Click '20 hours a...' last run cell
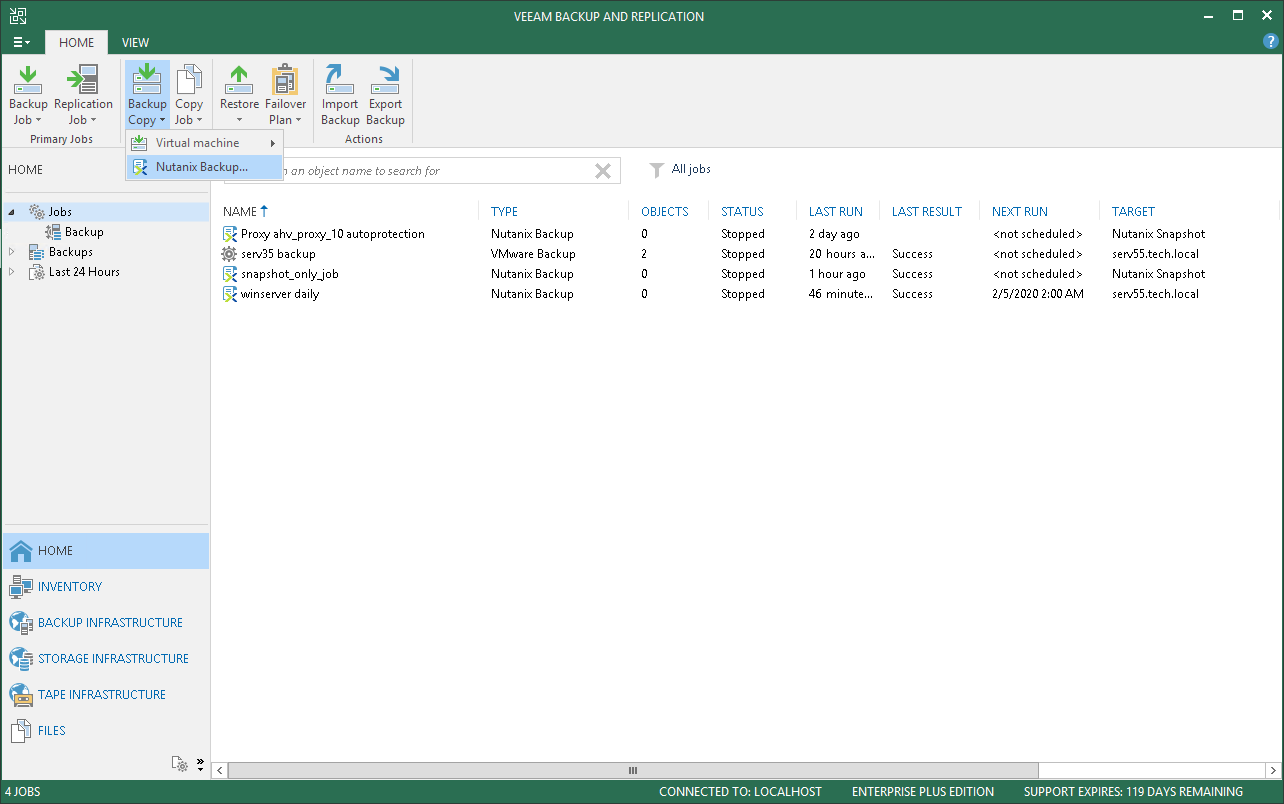1284x804 pixels. coord(842,254)
